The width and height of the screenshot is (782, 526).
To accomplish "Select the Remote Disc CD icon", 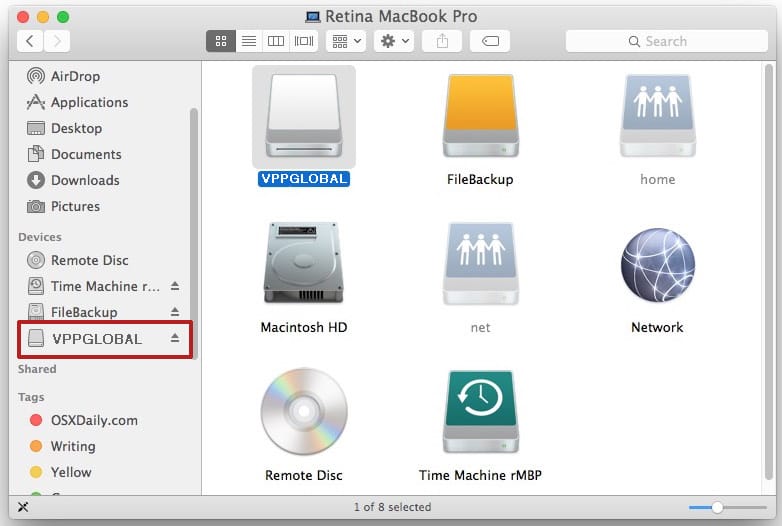I will [x=304, y=411].
